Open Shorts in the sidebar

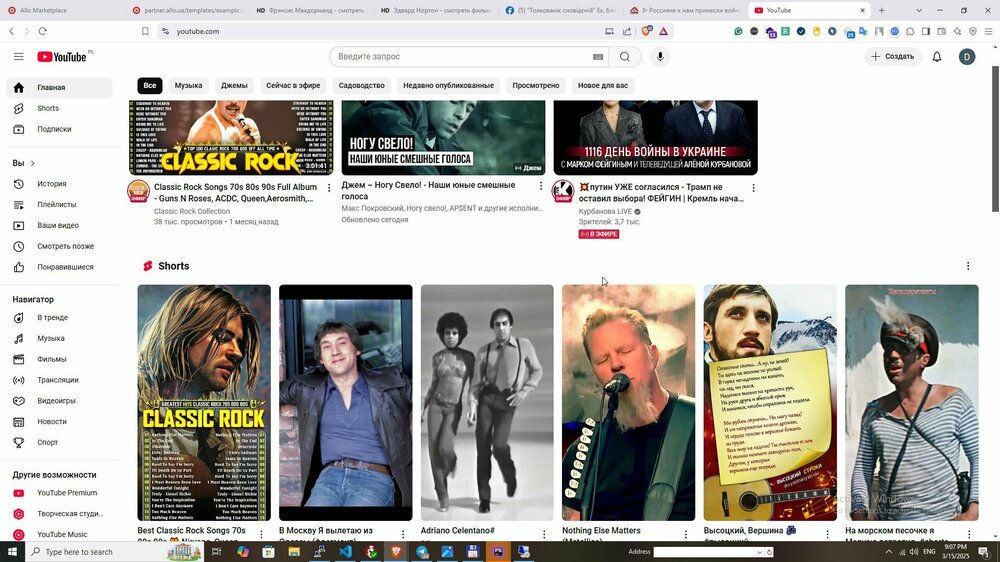[x=59, y=108]
